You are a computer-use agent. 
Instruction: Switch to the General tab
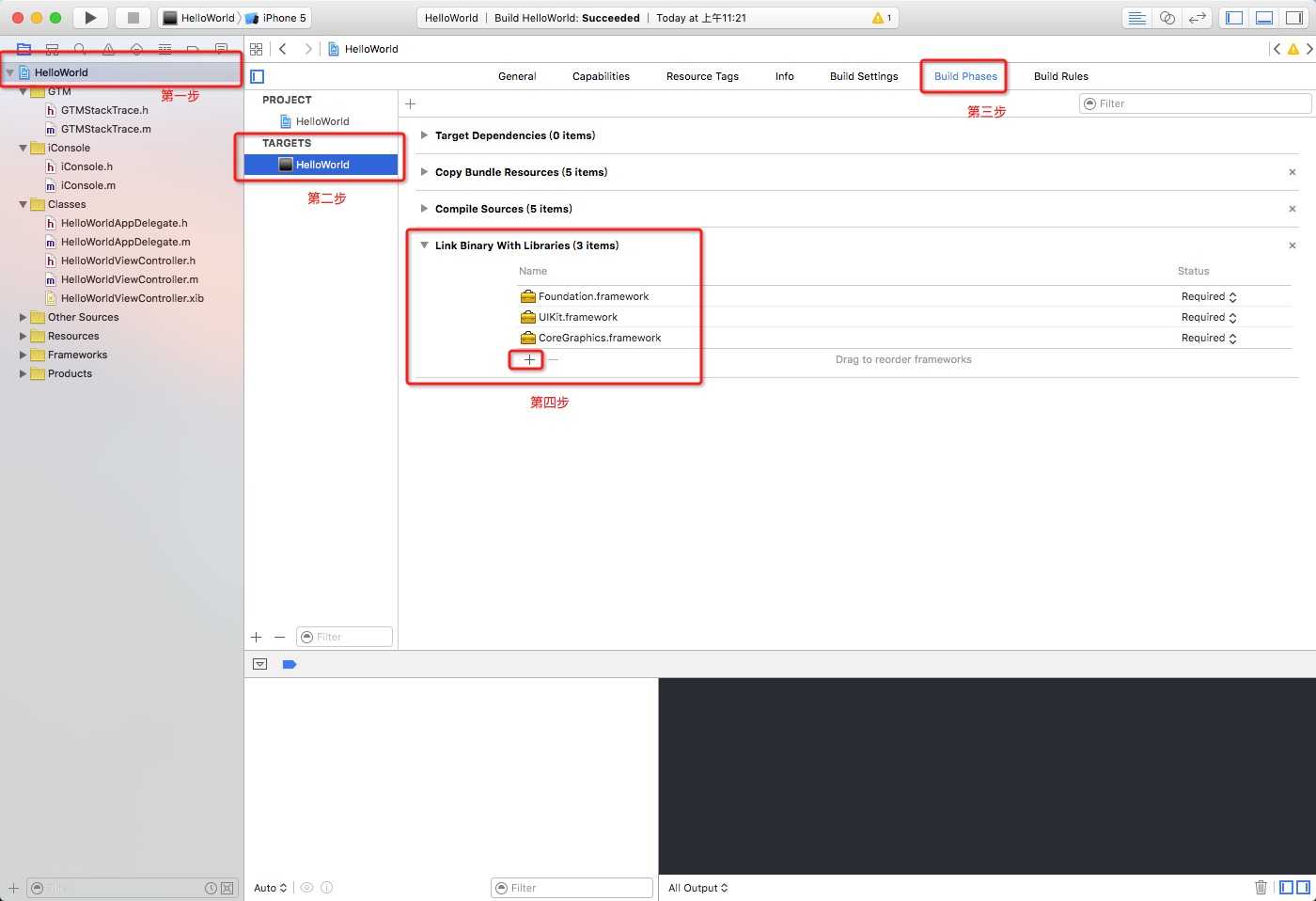tap(517, 76)
